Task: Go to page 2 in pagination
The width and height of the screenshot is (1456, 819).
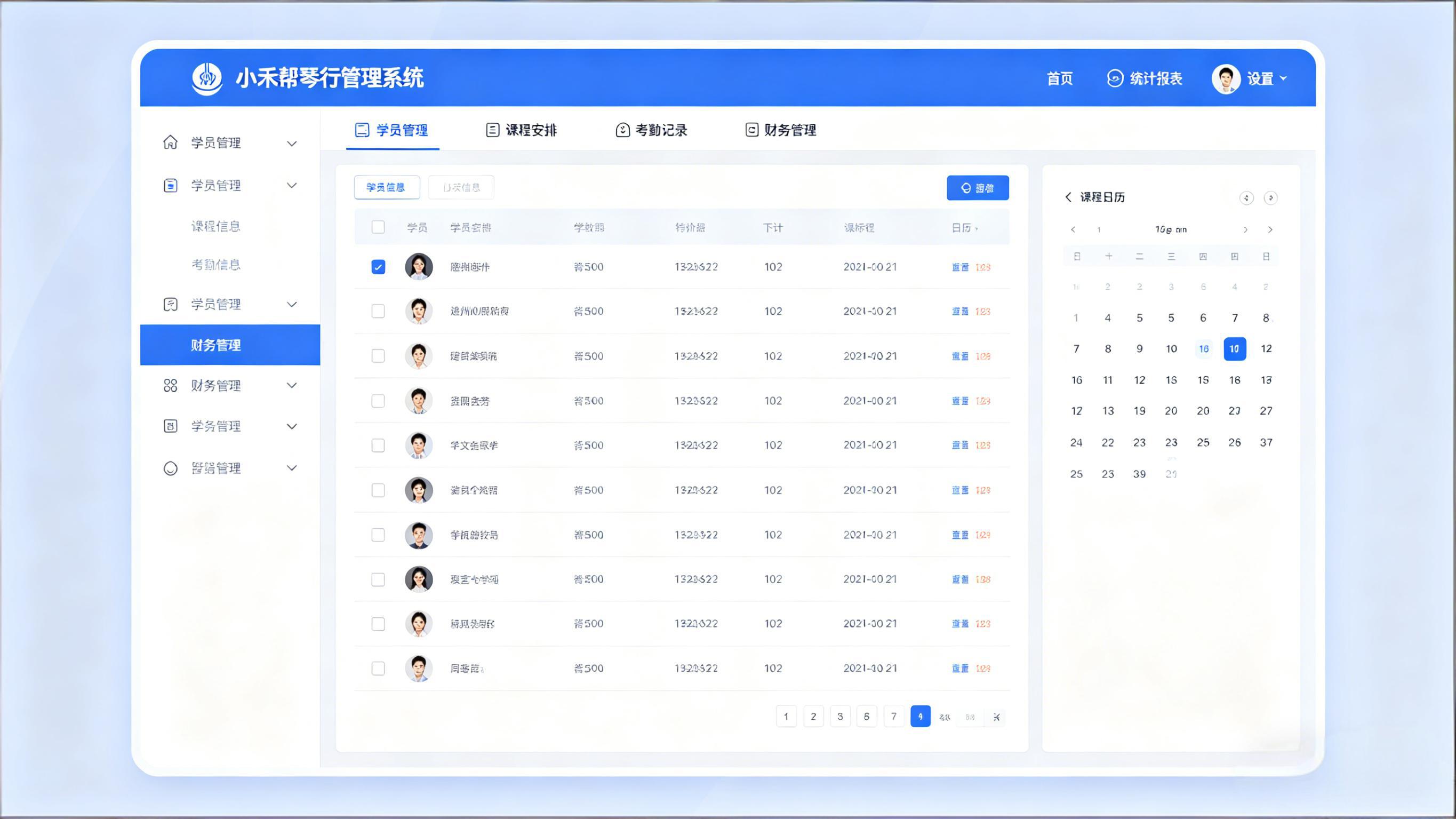Action: pyautogui.click(x=813, y=716)
